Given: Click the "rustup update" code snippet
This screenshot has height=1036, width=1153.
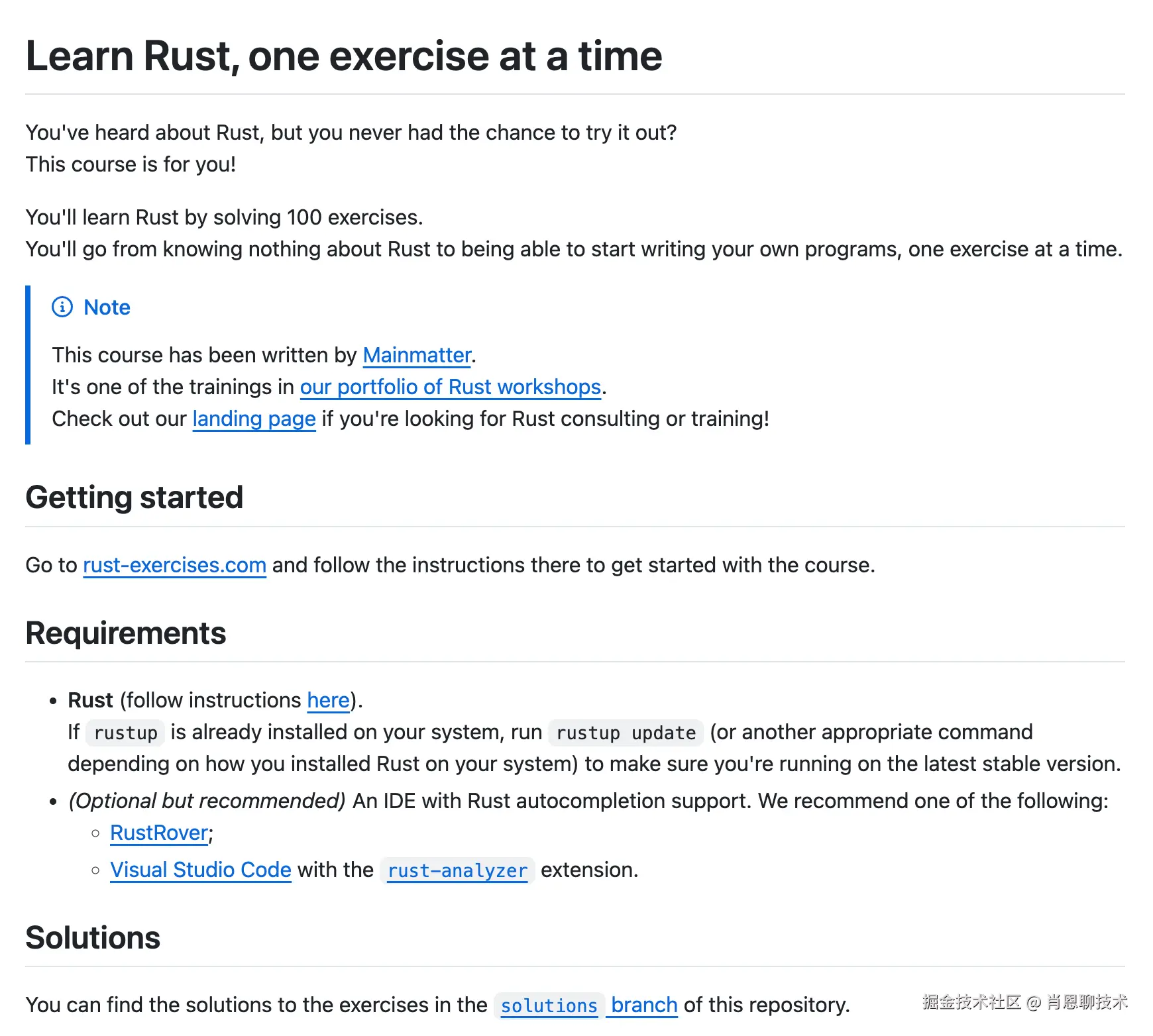Looking at the screenshot, I should coord(626,733).
